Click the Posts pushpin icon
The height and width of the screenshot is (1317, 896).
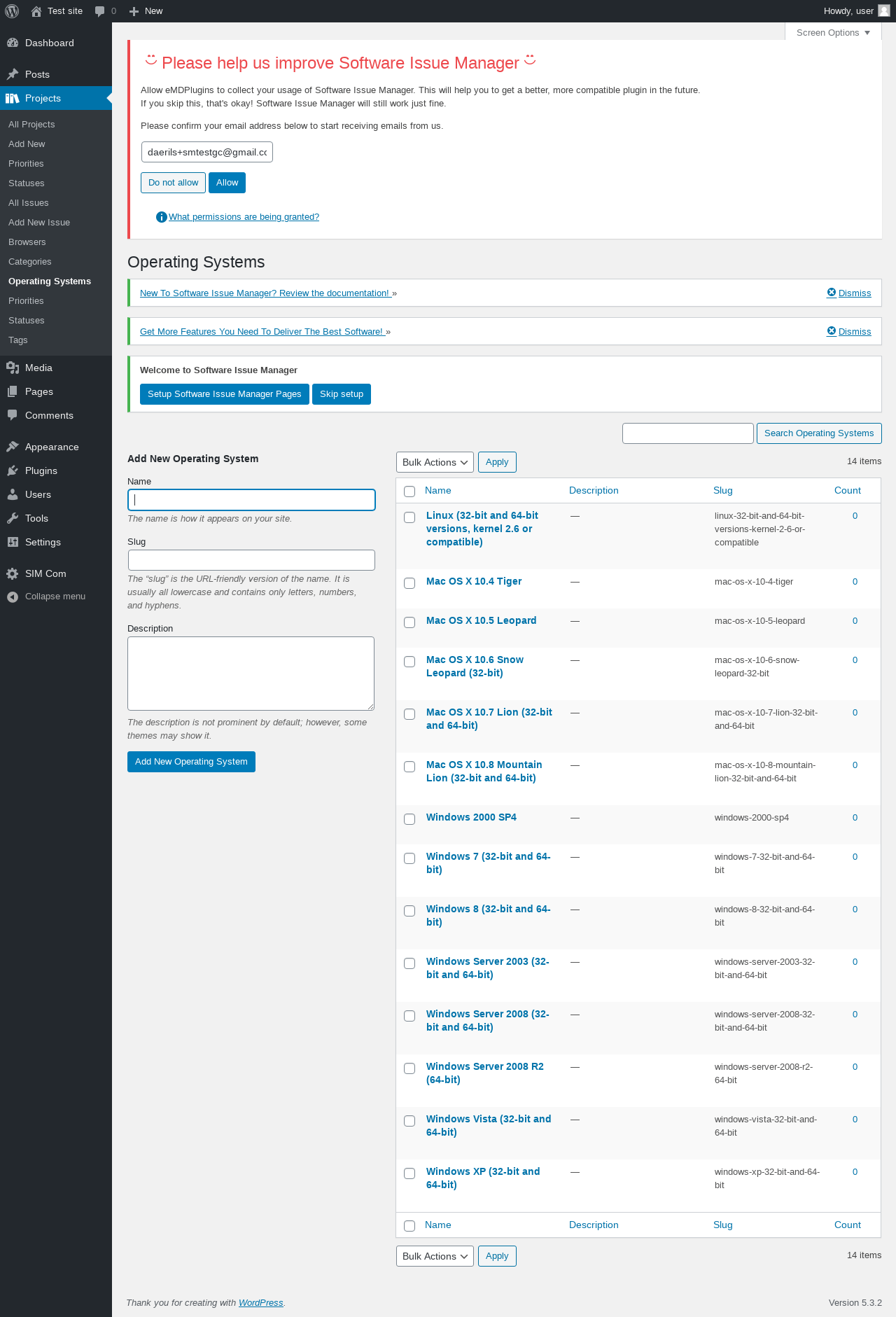tap(13, 74)
